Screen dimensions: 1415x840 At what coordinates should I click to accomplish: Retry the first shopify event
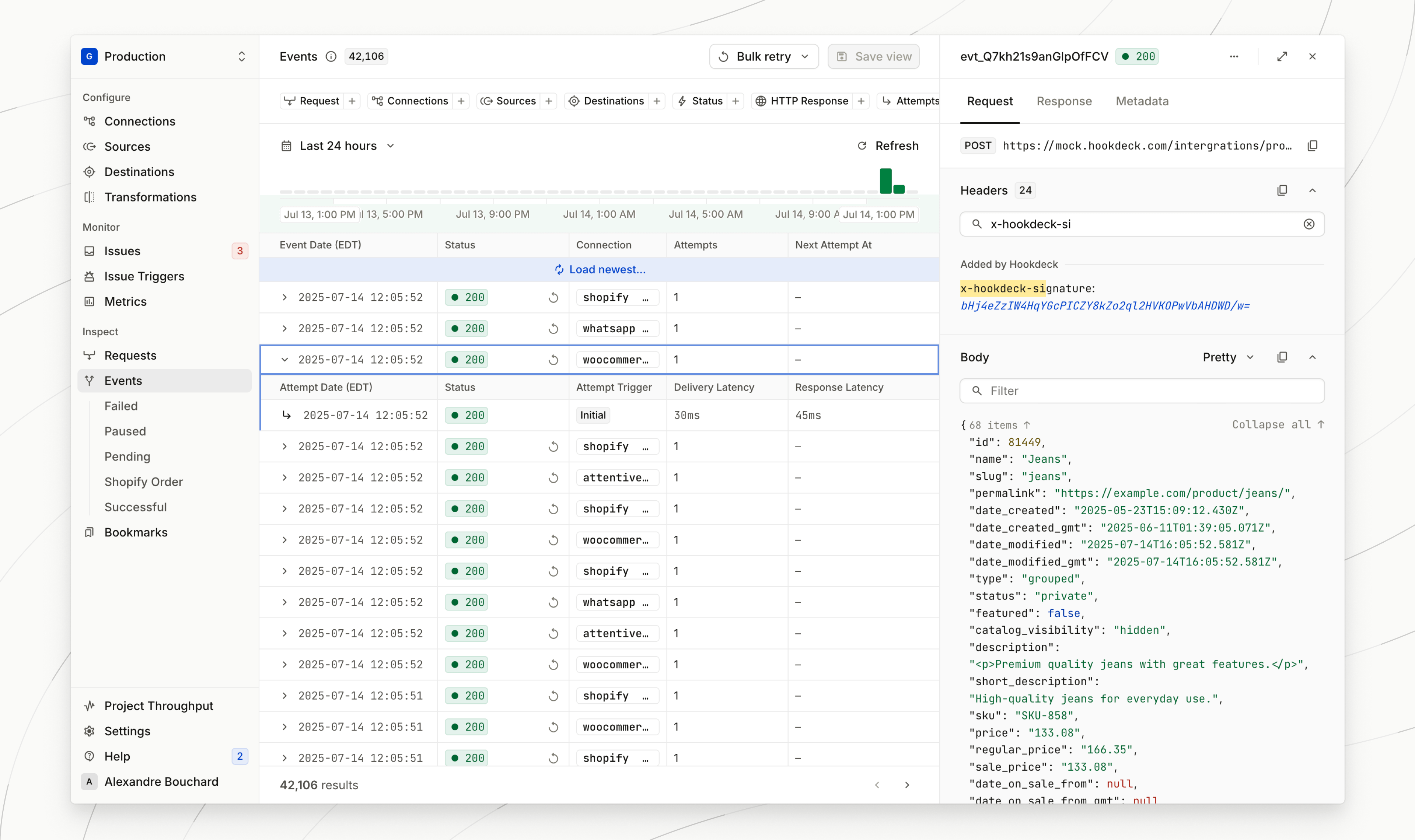553,298
